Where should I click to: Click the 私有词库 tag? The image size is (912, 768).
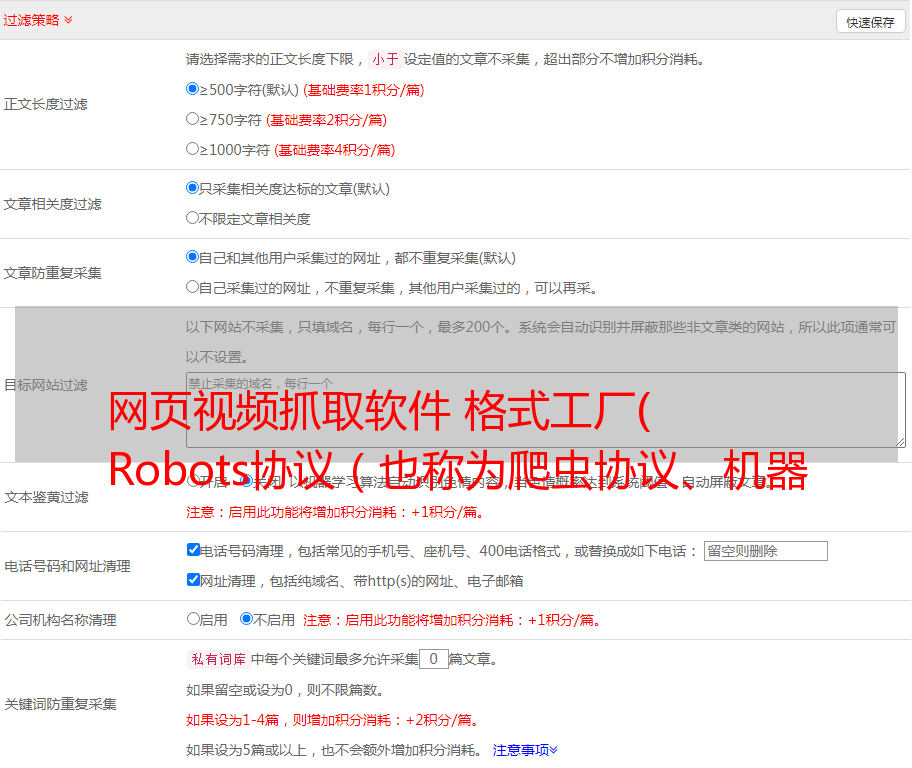click(216, 659)
